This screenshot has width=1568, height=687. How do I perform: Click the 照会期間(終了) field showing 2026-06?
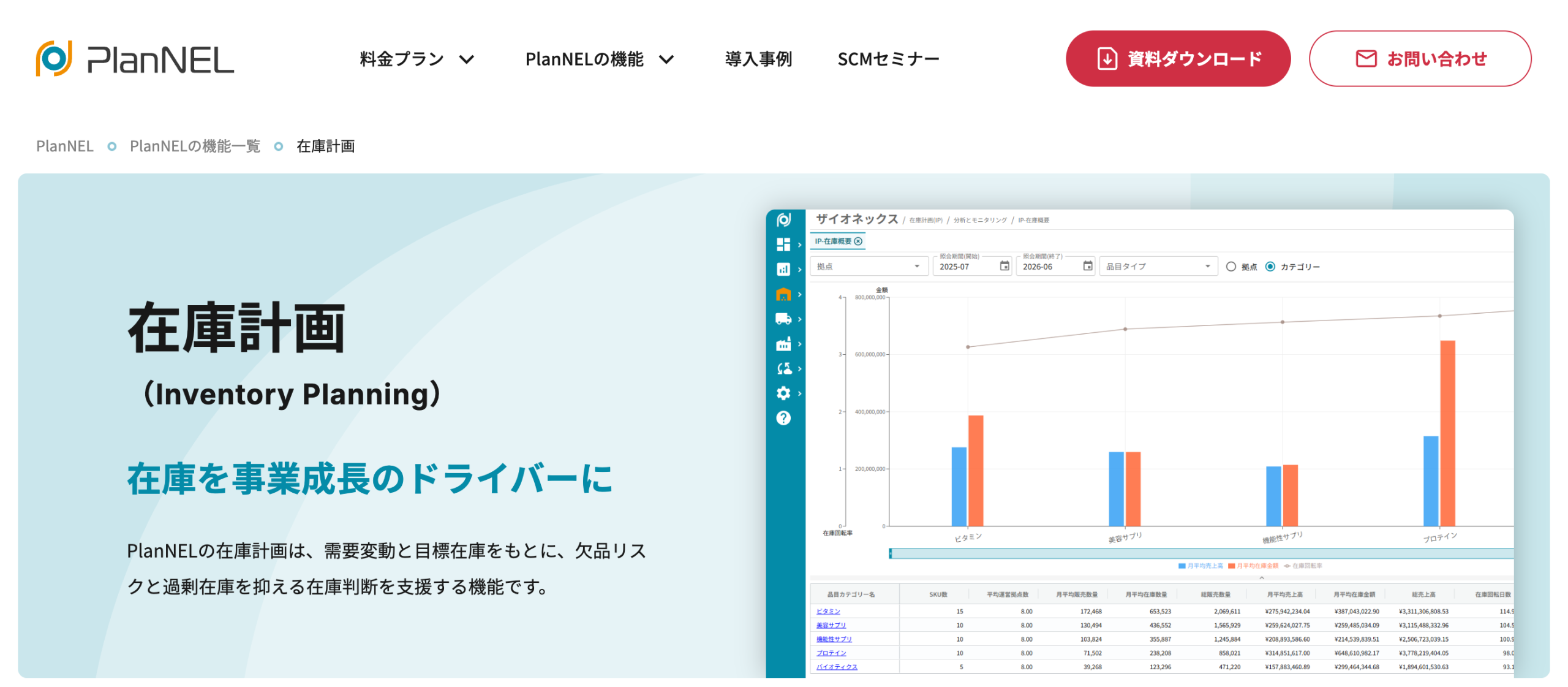(x=1055, y=266)
